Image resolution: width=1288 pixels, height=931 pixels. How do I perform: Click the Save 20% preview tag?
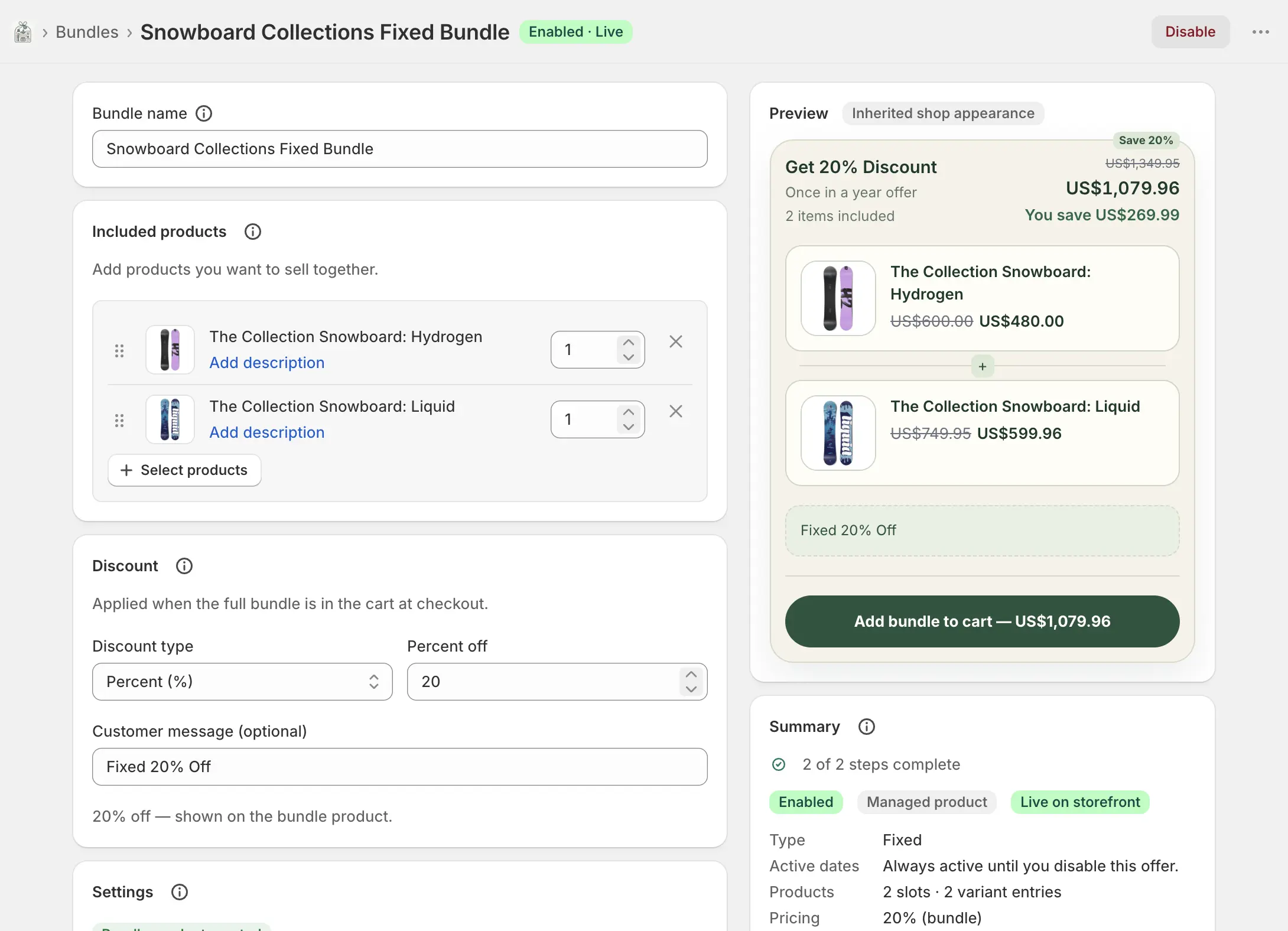pos(1146,141)
